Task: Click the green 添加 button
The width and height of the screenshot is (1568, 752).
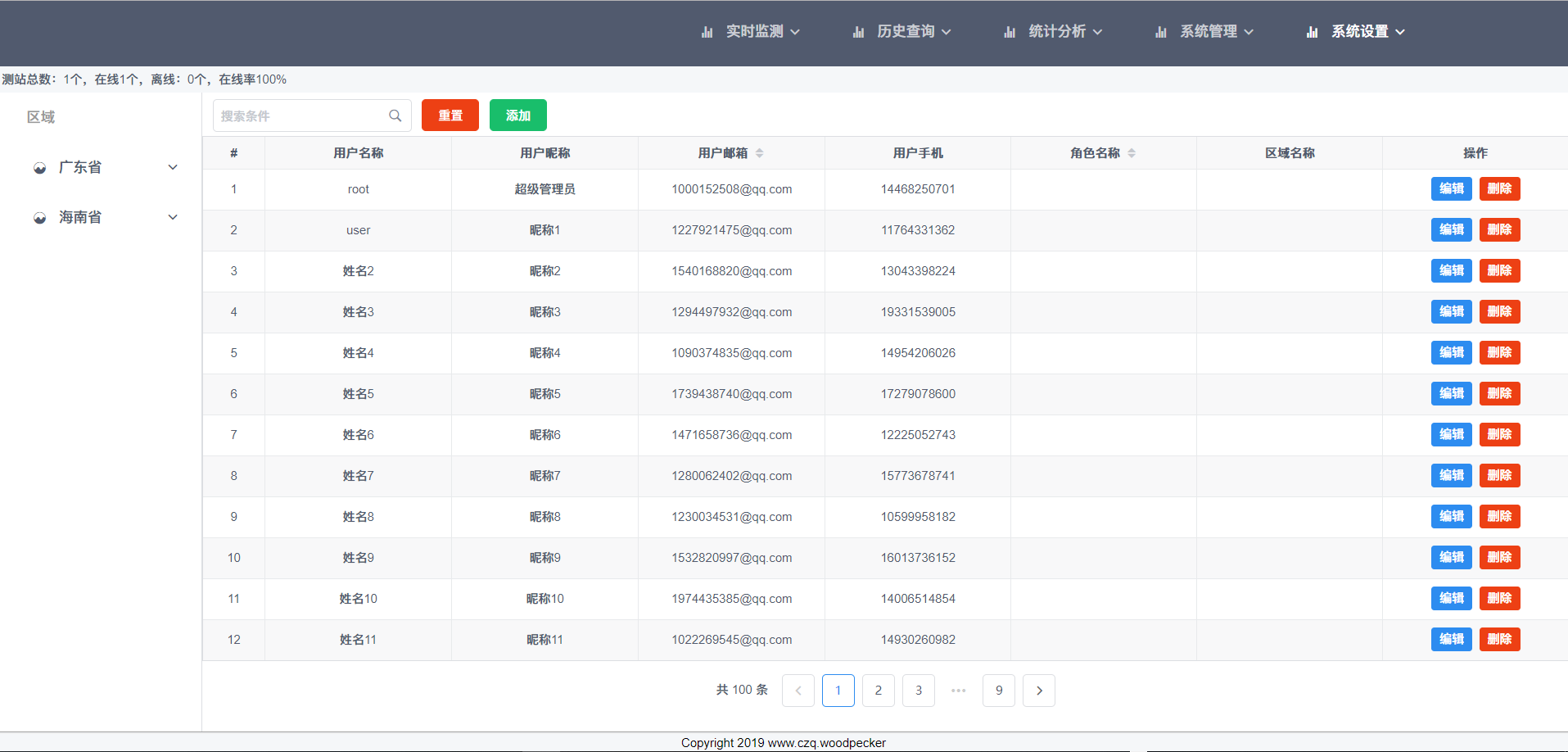Action: tap(518, 116)
